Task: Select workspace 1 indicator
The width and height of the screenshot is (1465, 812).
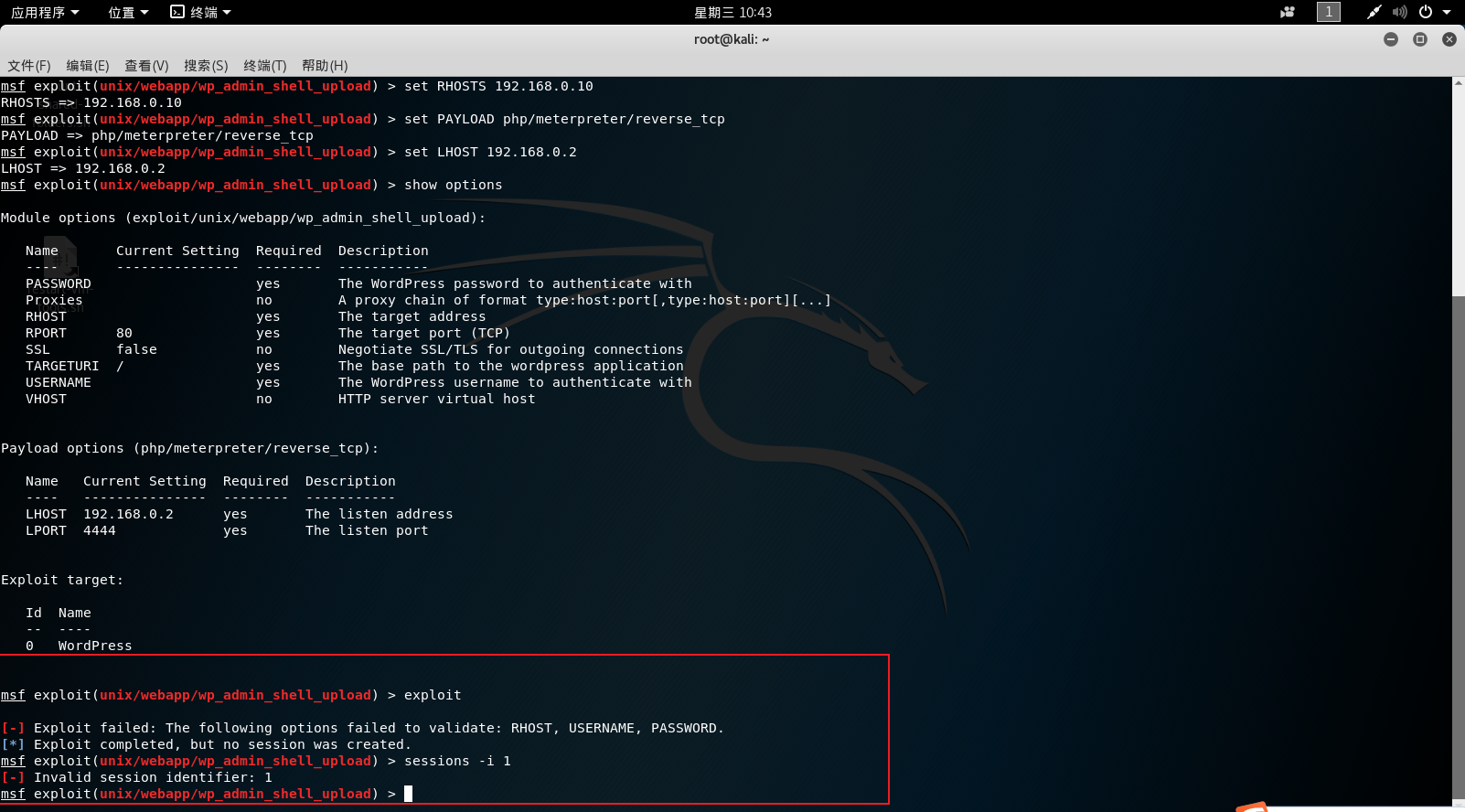Action: [x=1329, y=12]
